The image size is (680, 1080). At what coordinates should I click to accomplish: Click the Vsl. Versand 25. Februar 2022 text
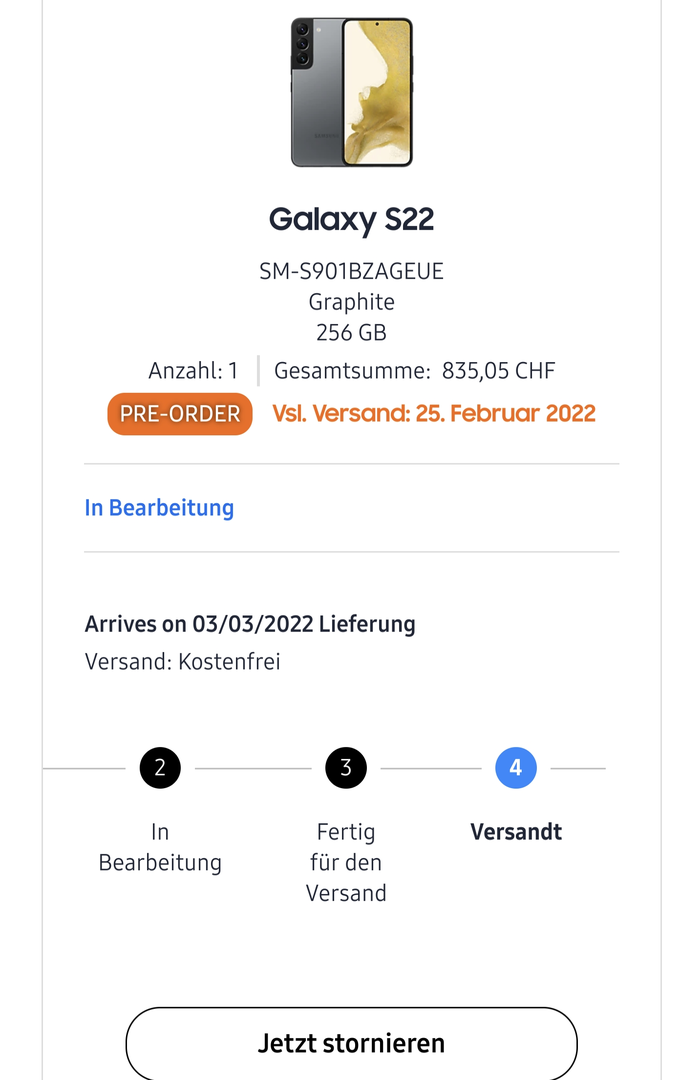coord(434,414)
